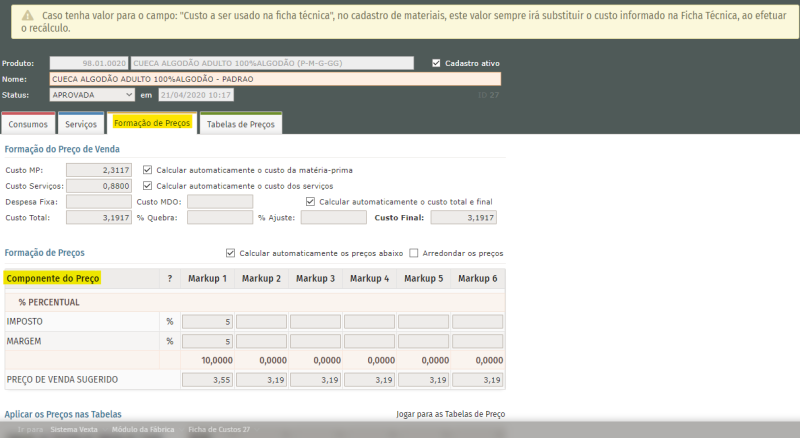The image size is (800, 438).
Task: Click Sistema Vesta in bottom breadcrumb
Action: coord(74,429)
